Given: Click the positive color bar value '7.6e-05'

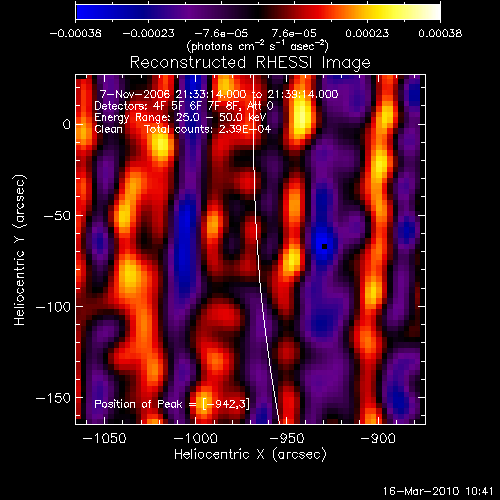Looking at the screenshot, I should tap(294, 33).
